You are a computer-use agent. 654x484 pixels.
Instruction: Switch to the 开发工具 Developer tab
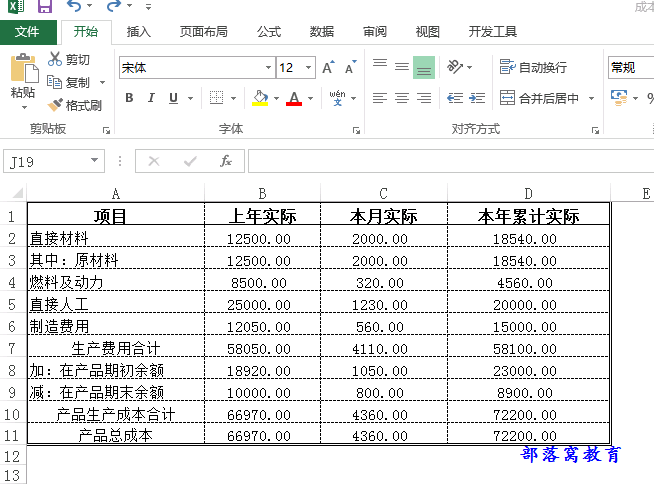(493, 32)
